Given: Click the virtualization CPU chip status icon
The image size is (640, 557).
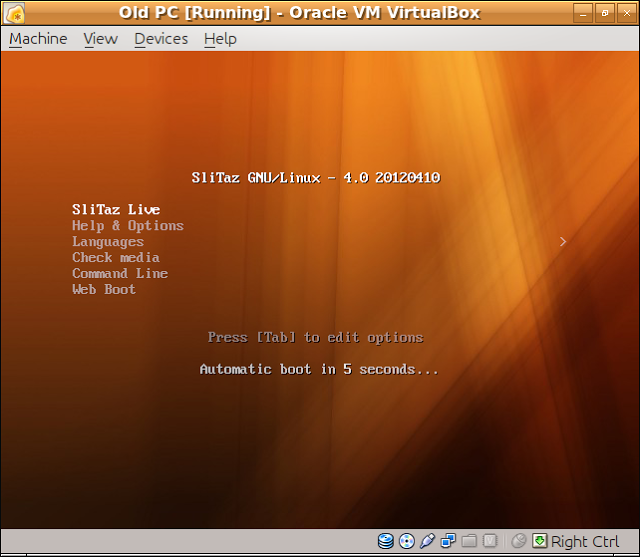Looking at the screenshot, I should [490, 541].
